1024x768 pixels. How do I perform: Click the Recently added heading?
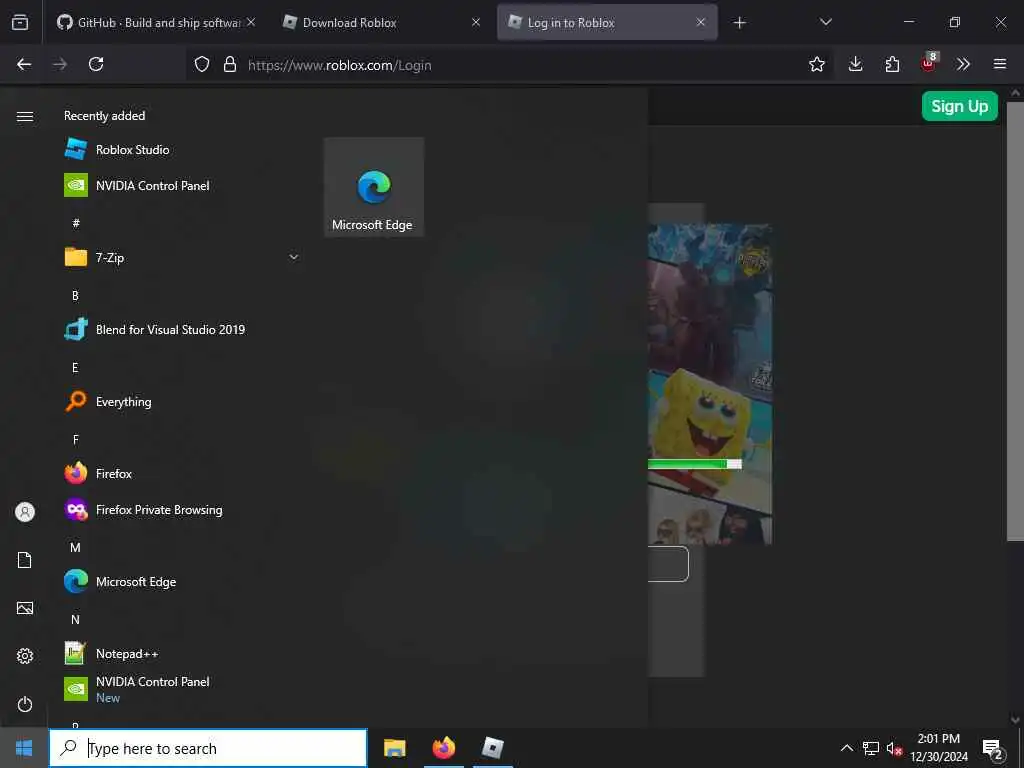click(x=104, y=116)
